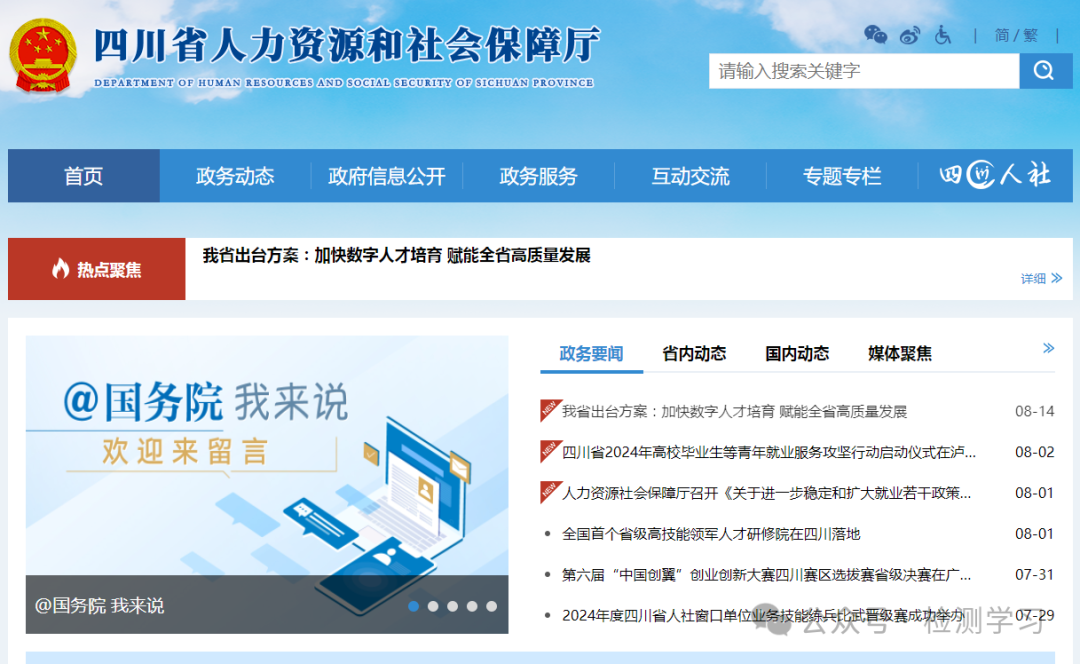Select the second carousel dot
The width and height of the screenshot is (1080, 664).
coord(433,605)
